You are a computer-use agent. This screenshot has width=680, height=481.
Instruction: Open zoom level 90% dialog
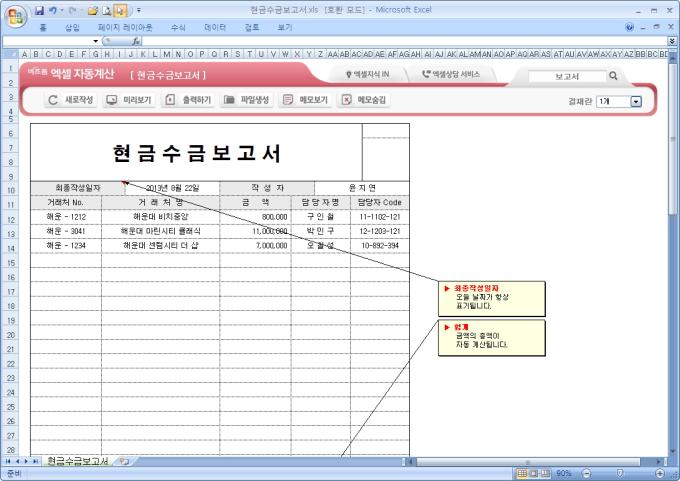[564, 473]
